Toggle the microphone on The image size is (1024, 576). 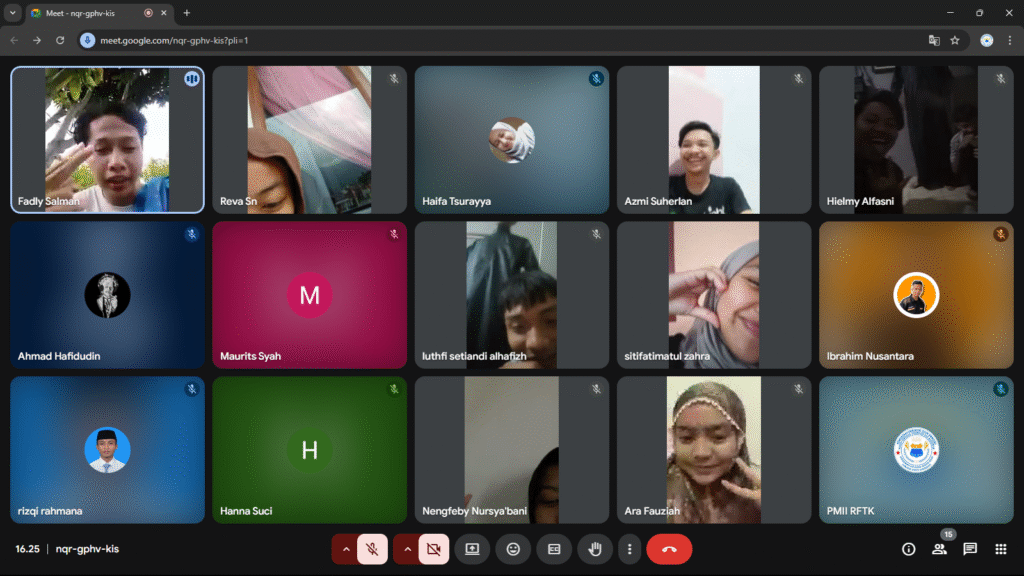pos(372,549)
